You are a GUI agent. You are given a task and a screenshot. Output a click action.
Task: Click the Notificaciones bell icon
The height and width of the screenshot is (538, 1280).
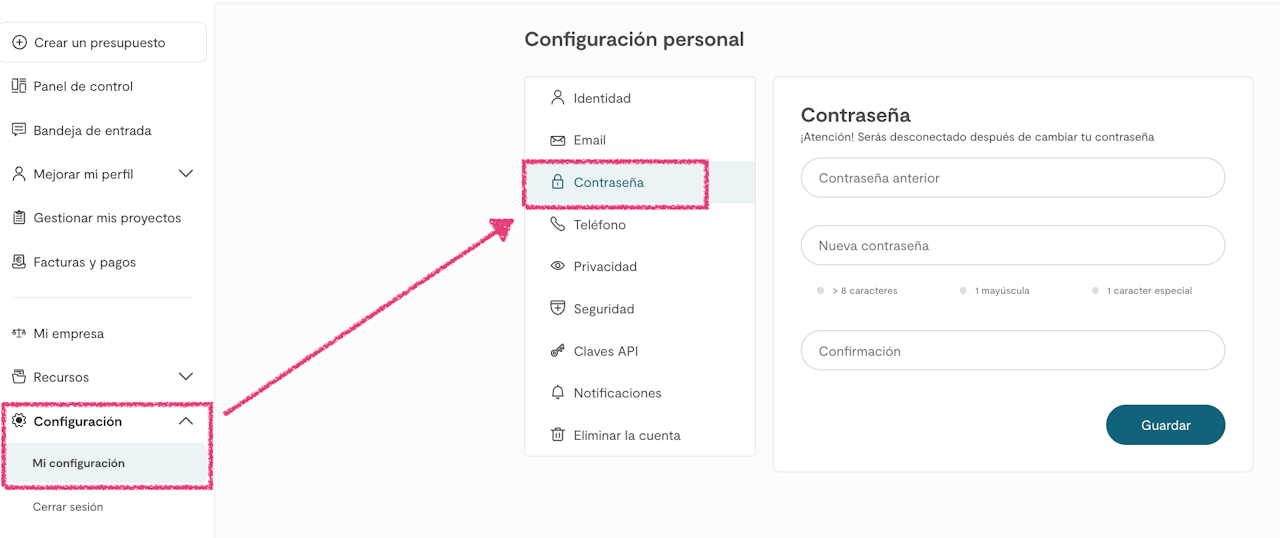(x=558, y=393)
